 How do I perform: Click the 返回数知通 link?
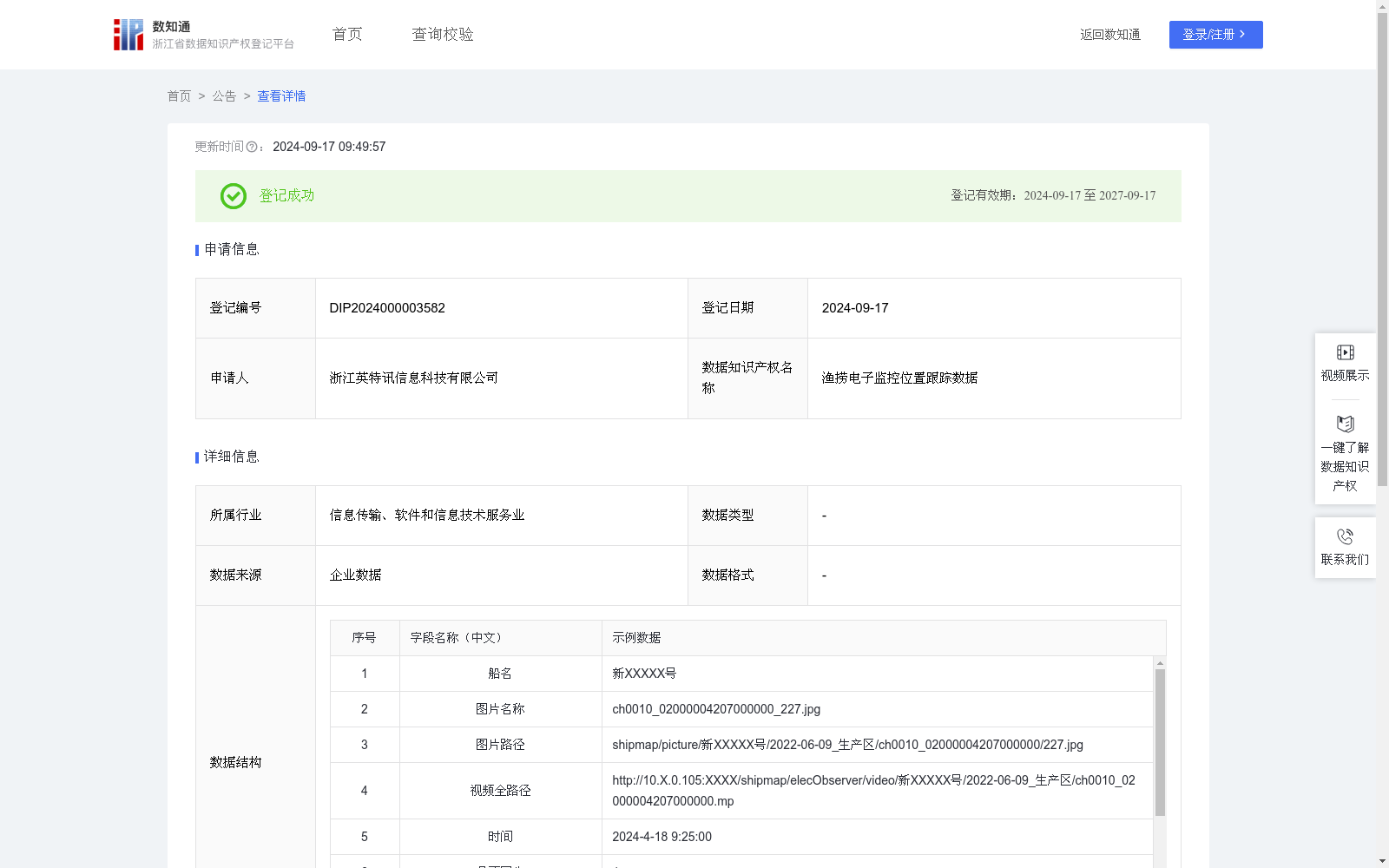click(x=1110, y=35)
